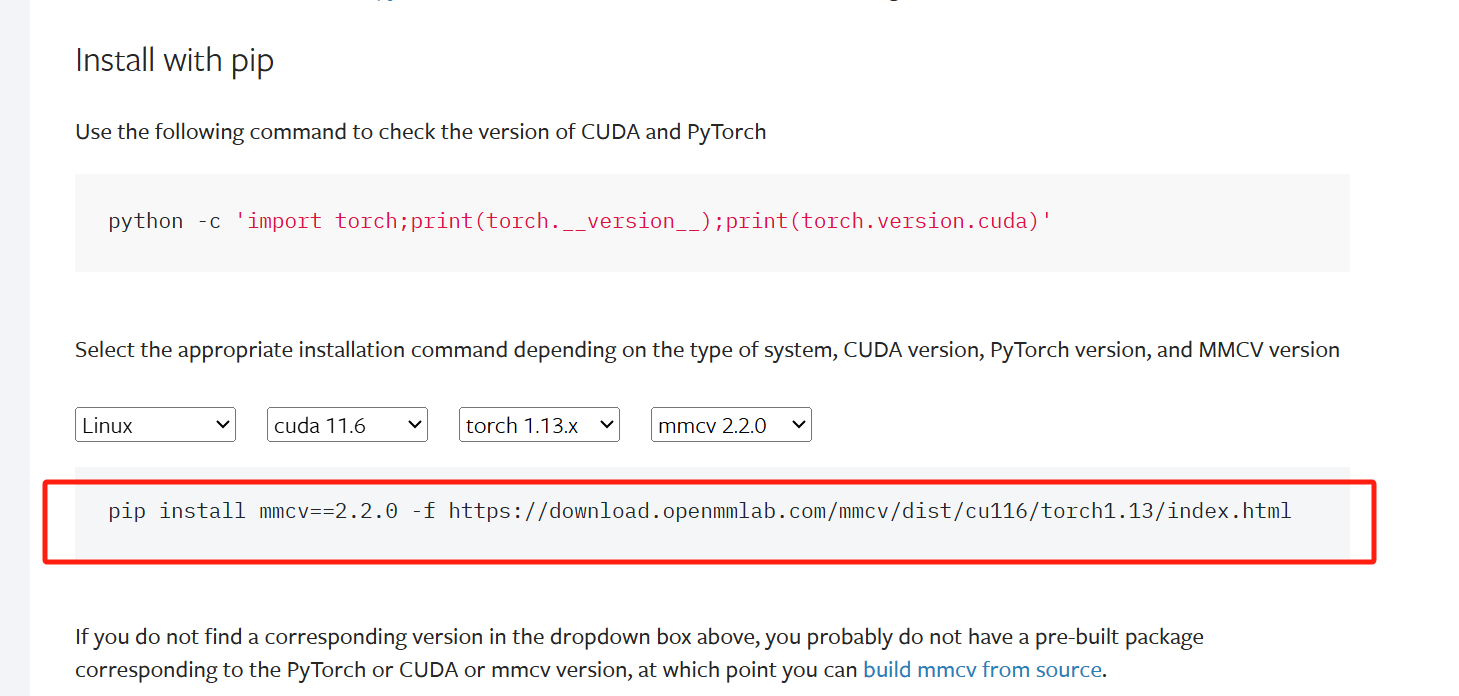This screenshot has width=1459, height=696.
Task: Select the pip install command inside the red box
Action: [x=699, y=511]
